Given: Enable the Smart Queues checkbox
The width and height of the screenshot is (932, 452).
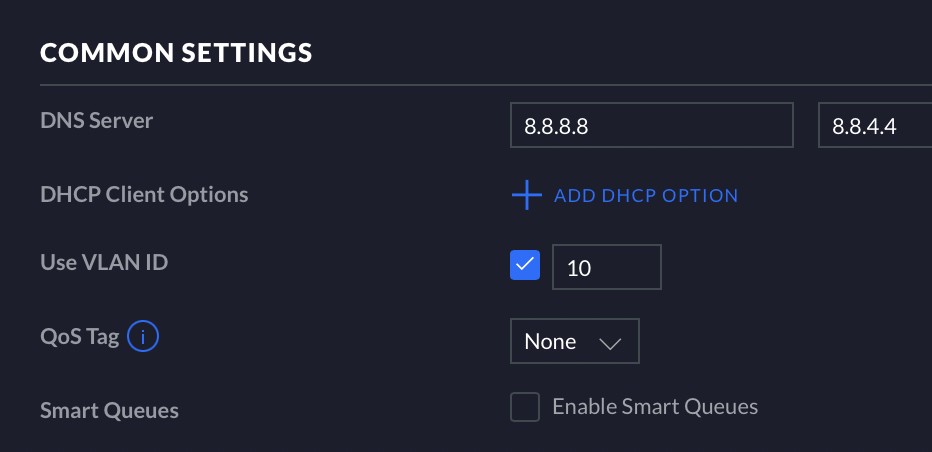Looking at the screenshot, I should click(x=525, y=407).
